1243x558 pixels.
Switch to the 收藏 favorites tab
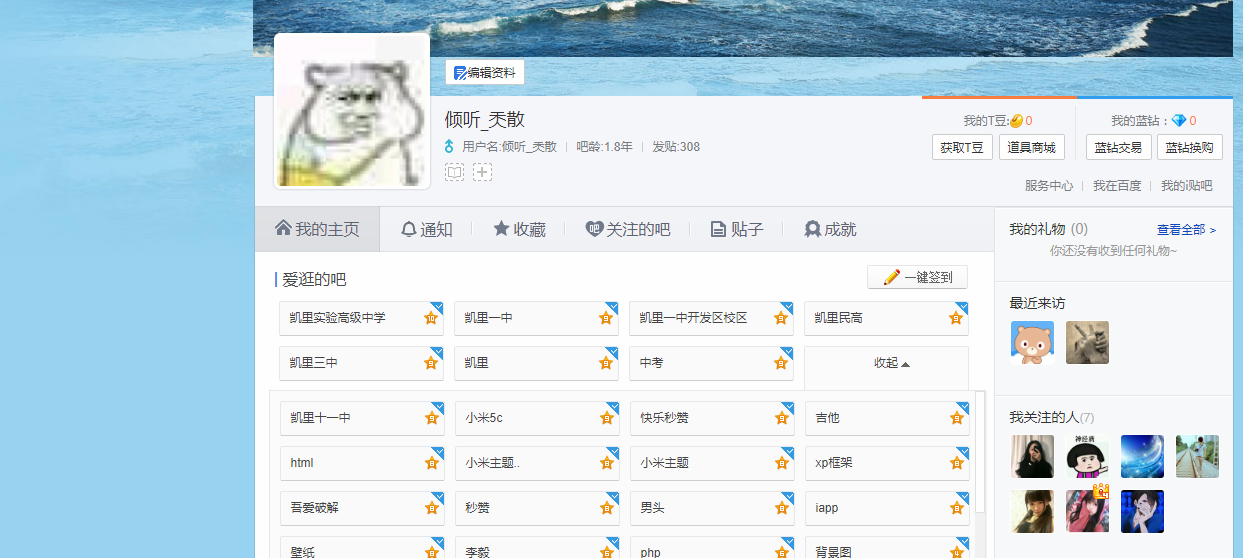click(520, 229)
